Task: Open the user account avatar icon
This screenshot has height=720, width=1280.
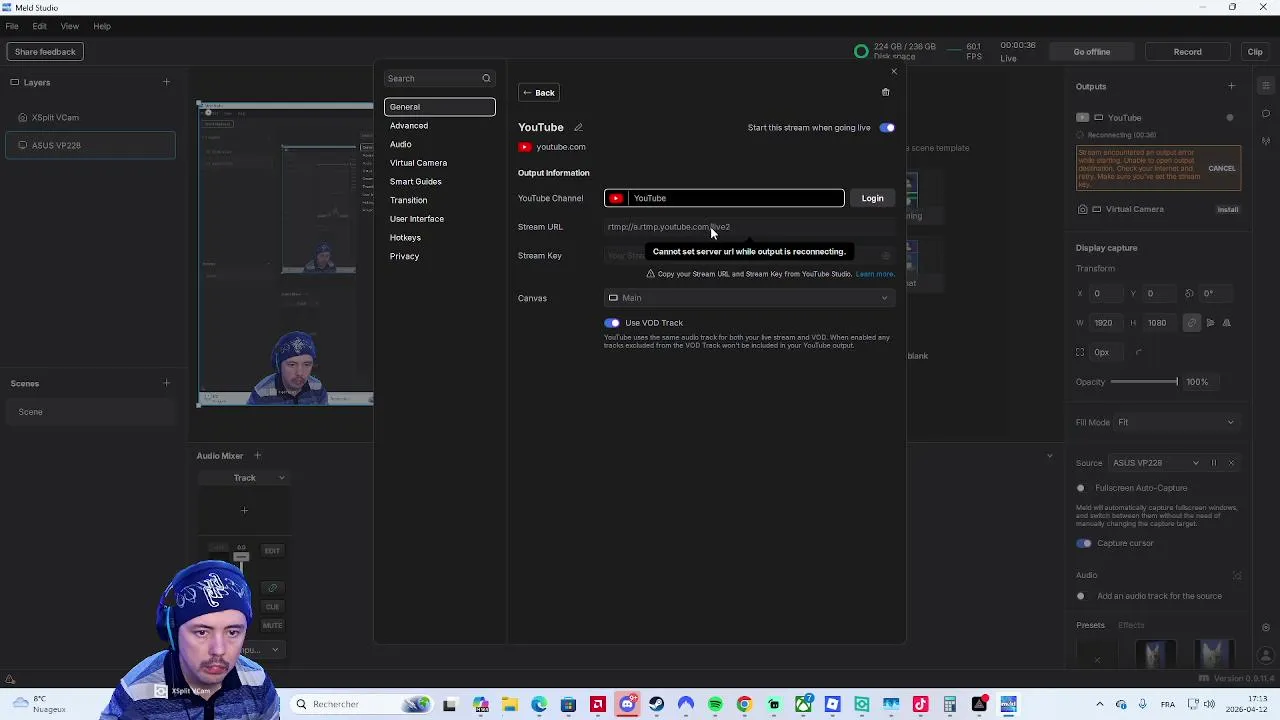Action: click(x=1266, y=657)
